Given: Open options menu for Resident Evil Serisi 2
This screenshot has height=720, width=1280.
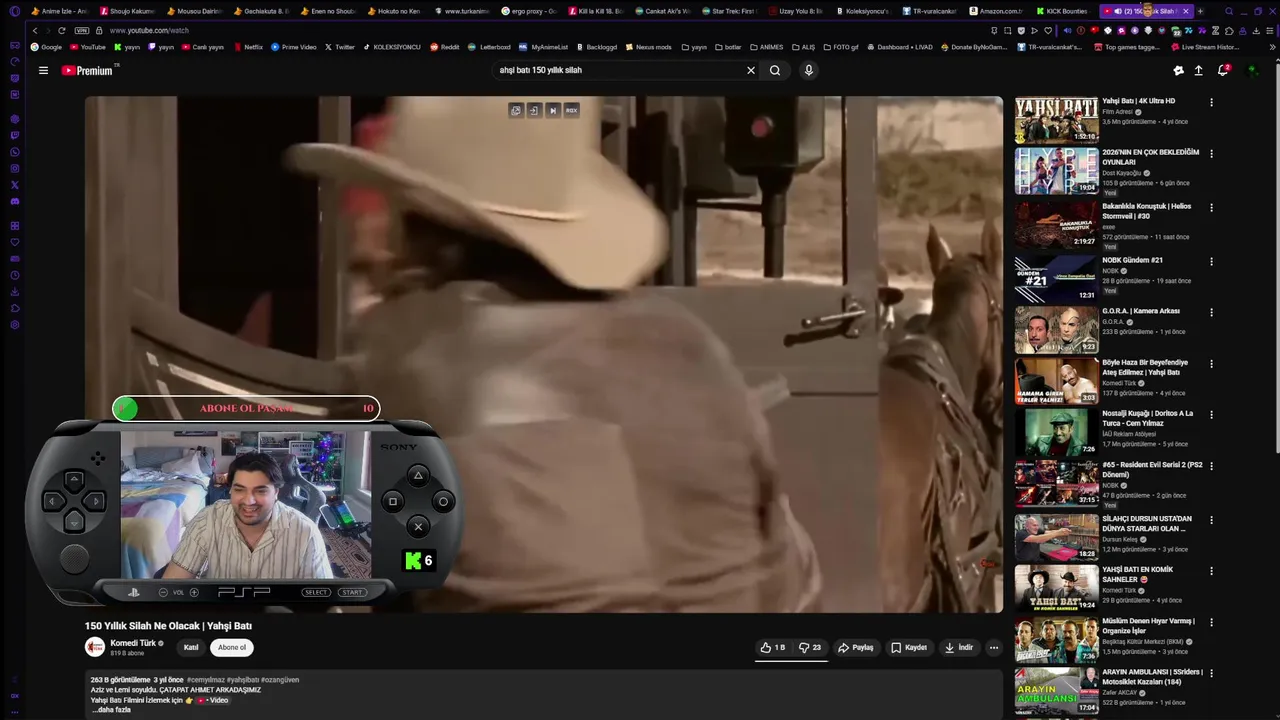Looking at the screenshot, I should [x=1211, y=467].
